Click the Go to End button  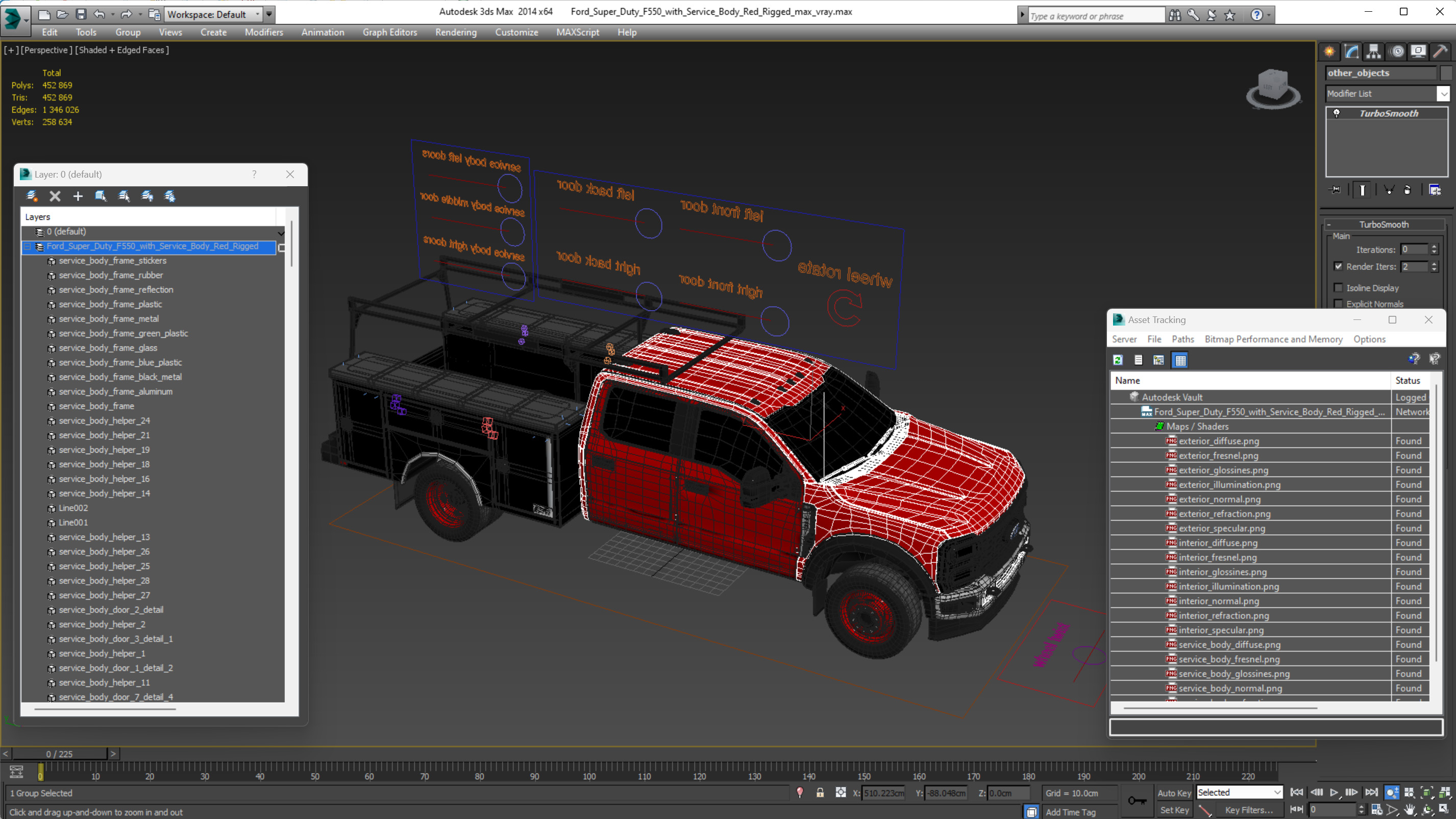coord(1371,792)
